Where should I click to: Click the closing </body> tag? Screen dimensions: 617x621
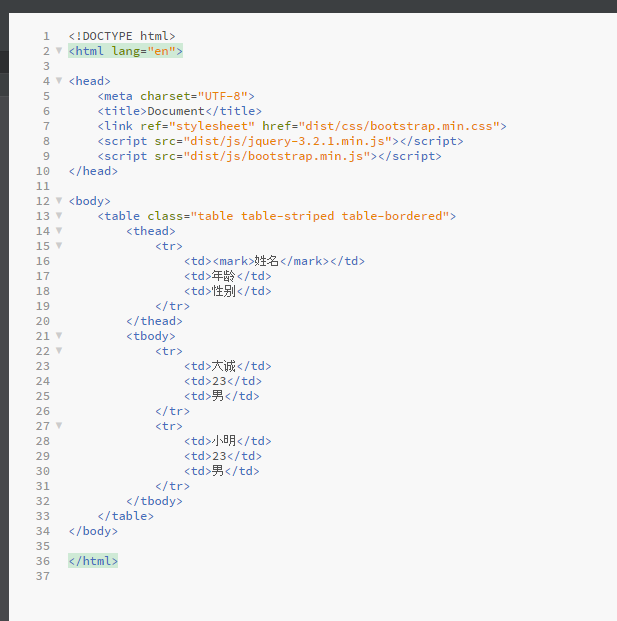[x=93, y=531]
